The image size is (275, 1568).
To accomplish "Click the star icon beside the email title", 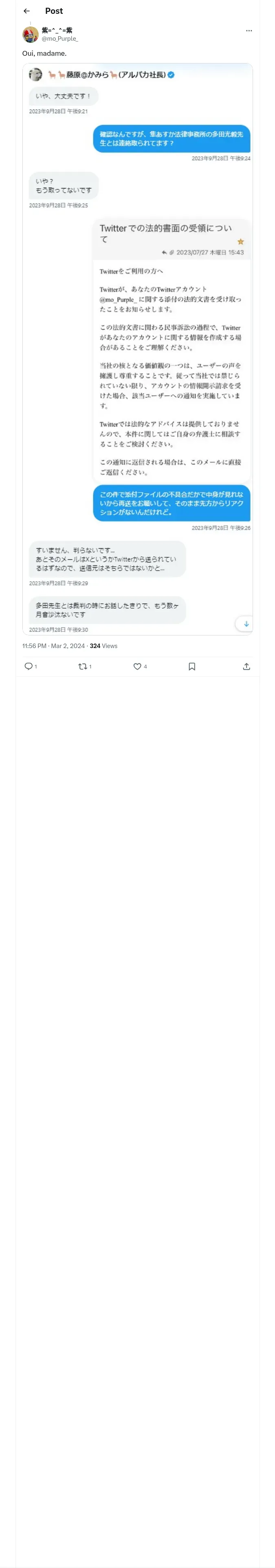I will (240, 242).
